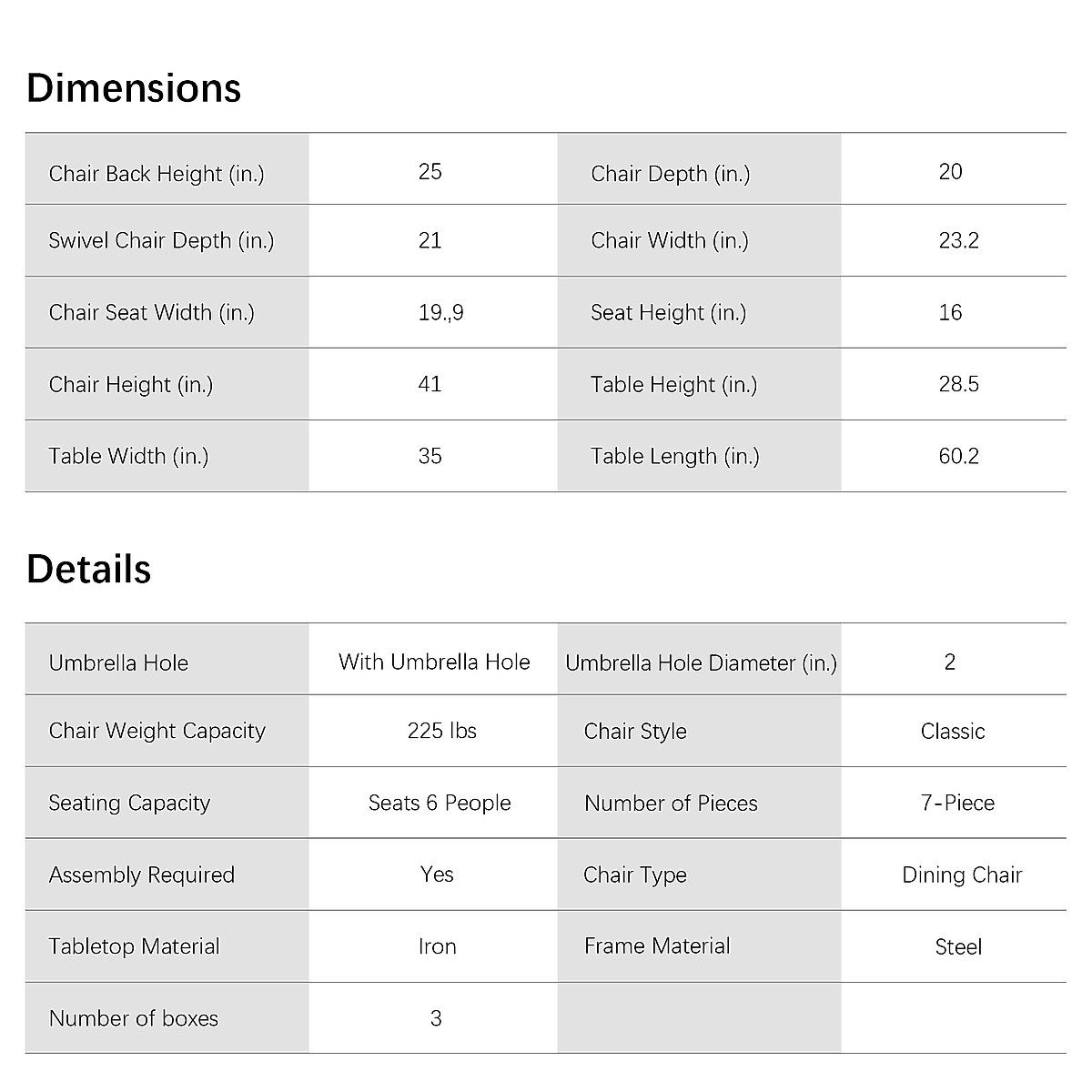Click the Assembly Required label

[x=142, y=875]
